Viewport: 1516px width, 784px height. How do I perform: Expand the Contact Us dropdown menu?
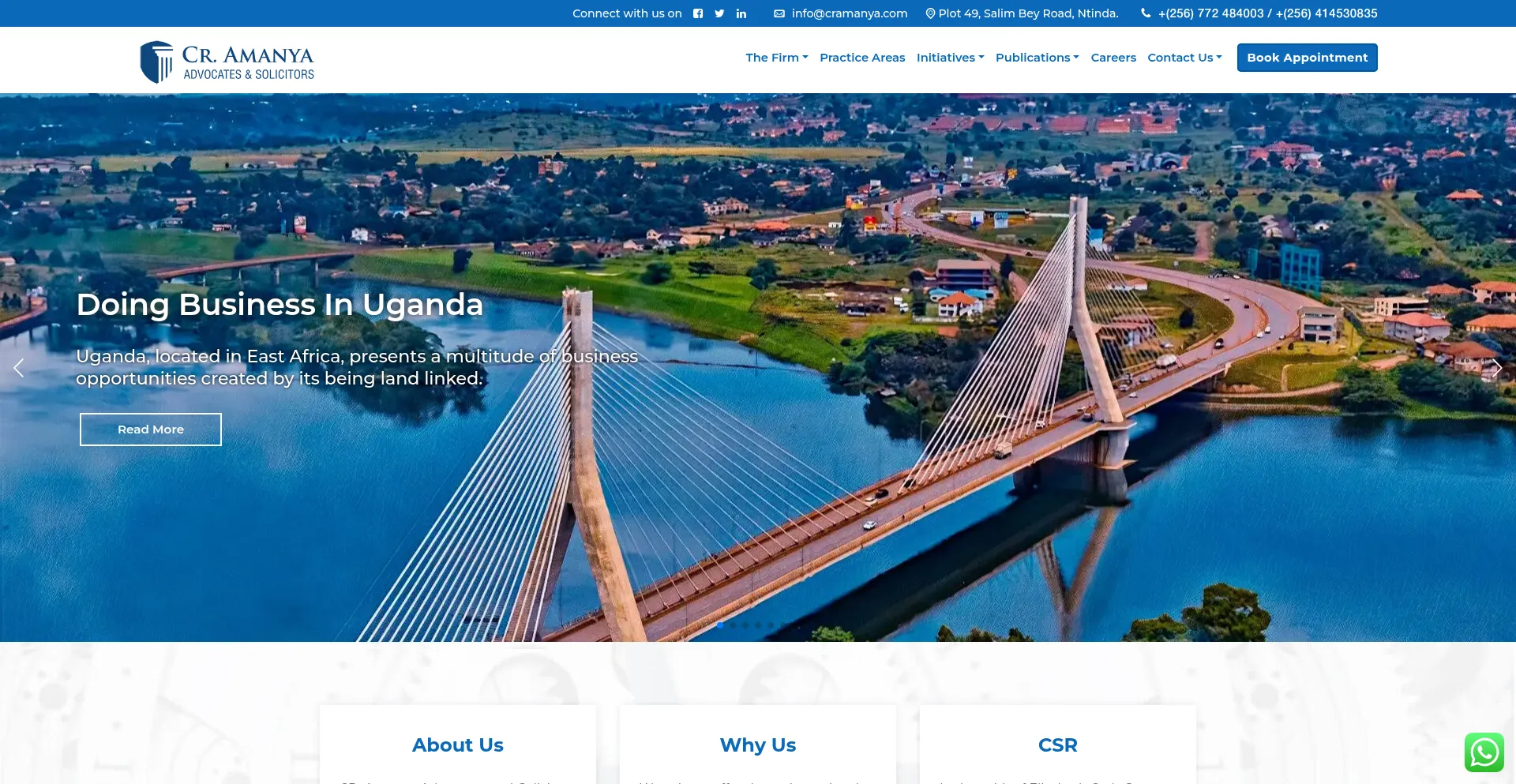coord(1184,58)
